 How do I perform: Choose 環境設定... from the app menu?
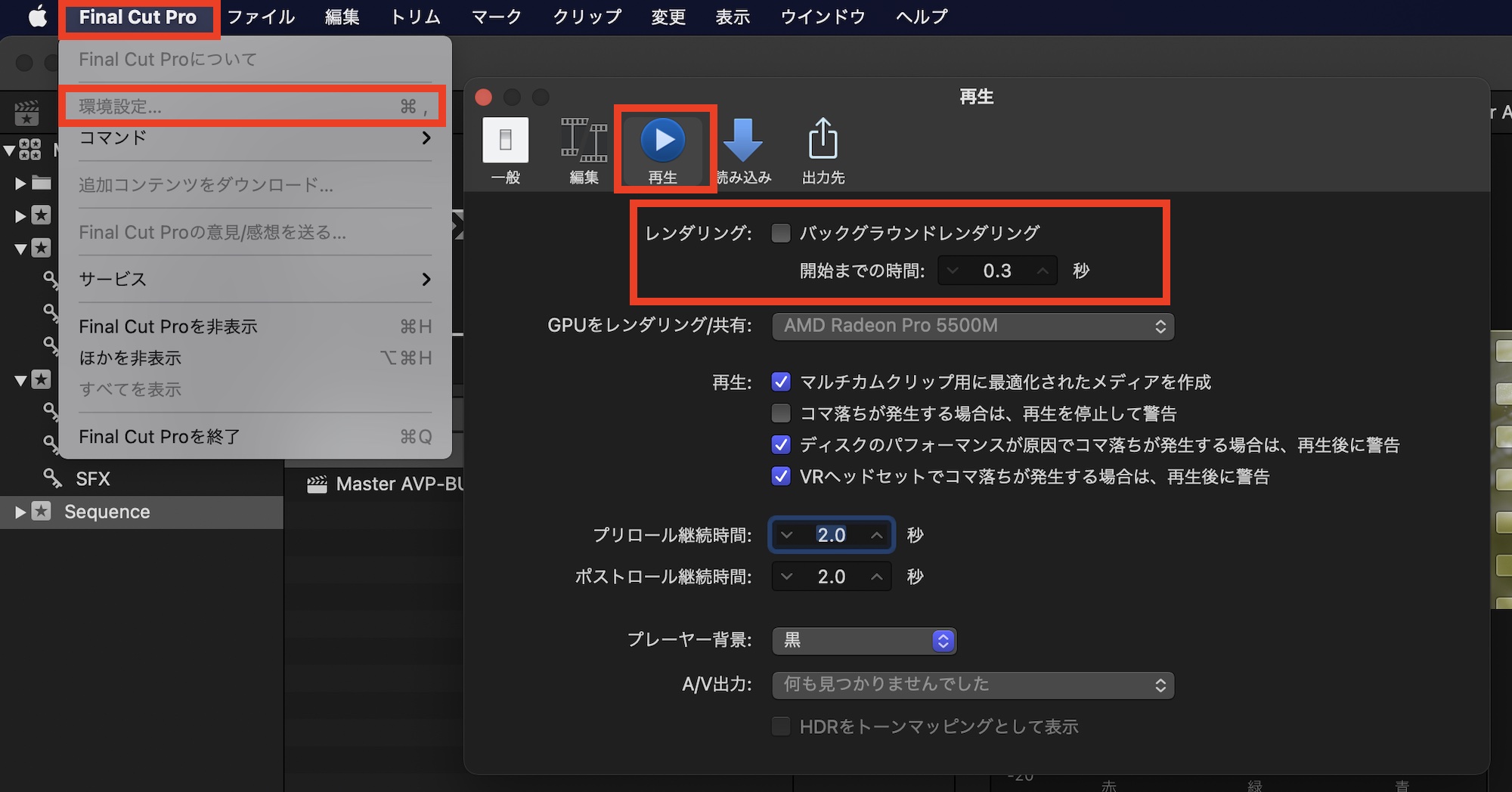(x=255, y=107)
